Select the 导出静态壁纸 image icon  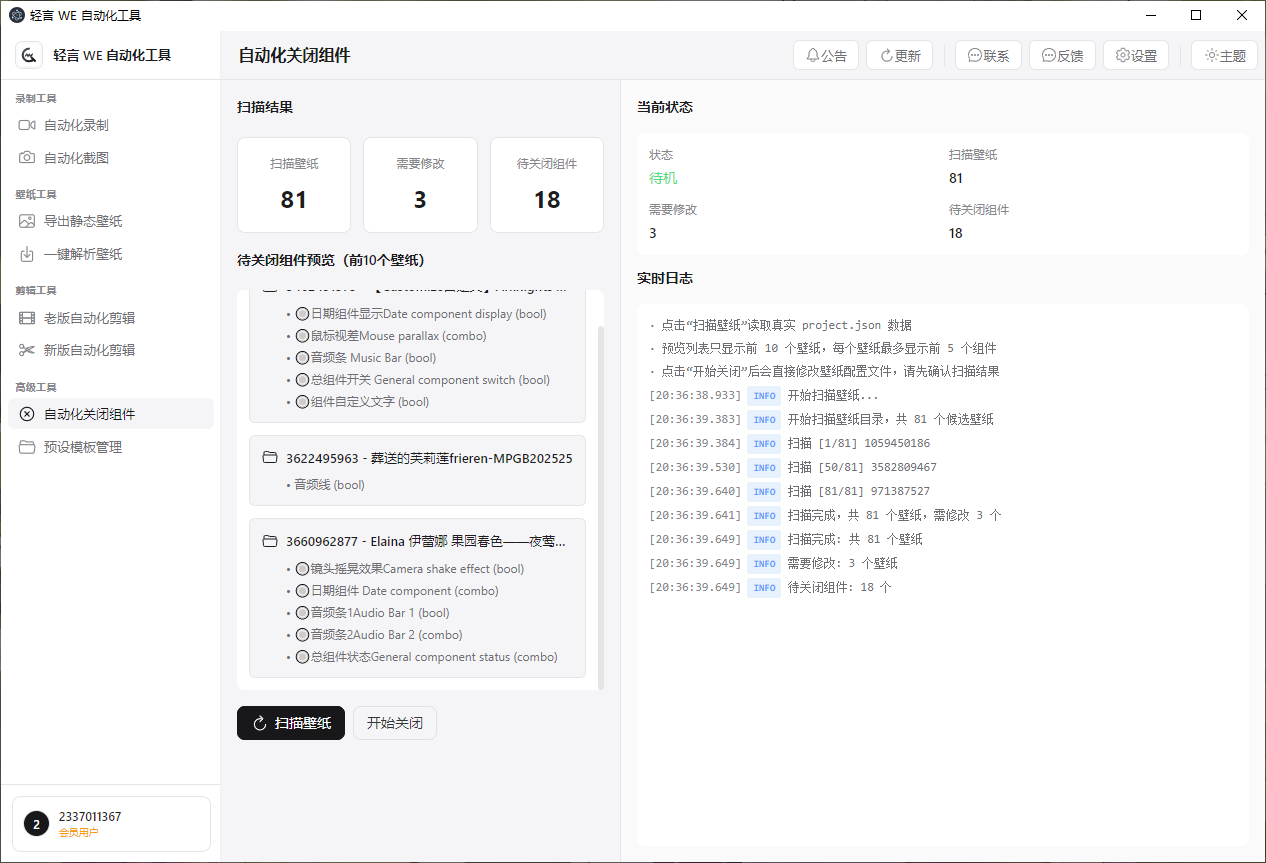click(x=27, y=221)
